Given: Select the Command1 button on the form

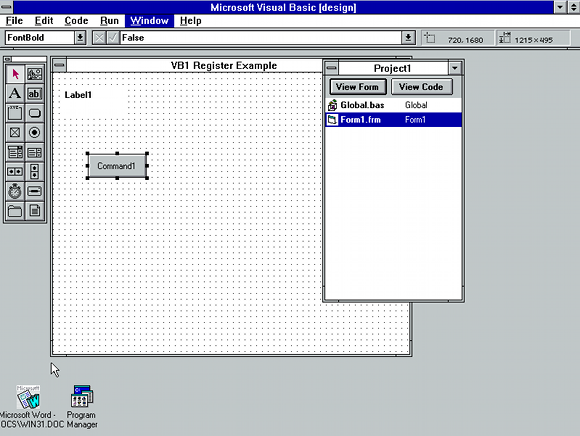Looking at the screenshot, I should click(x=117, y=166).
